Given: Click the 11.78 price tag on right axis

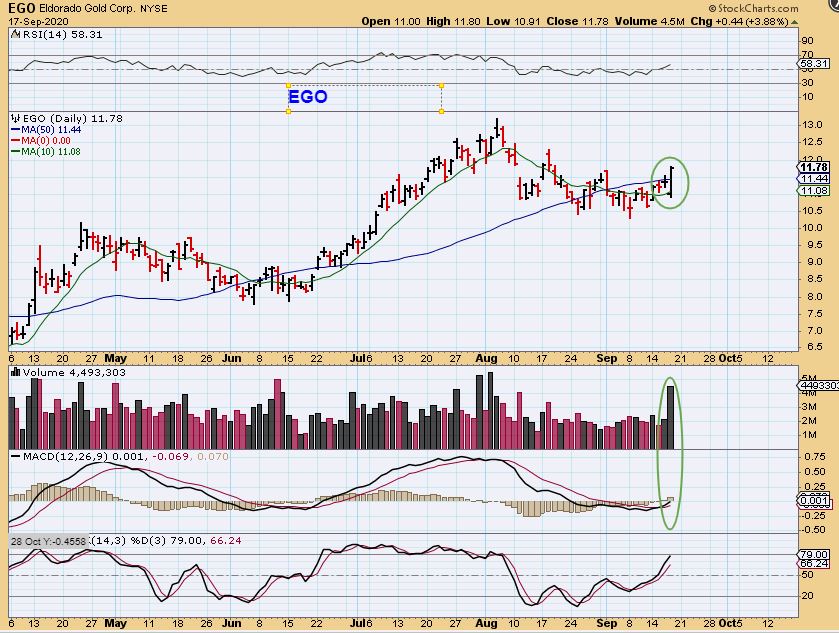Looking at the screenshot, I should click(814, 167).
